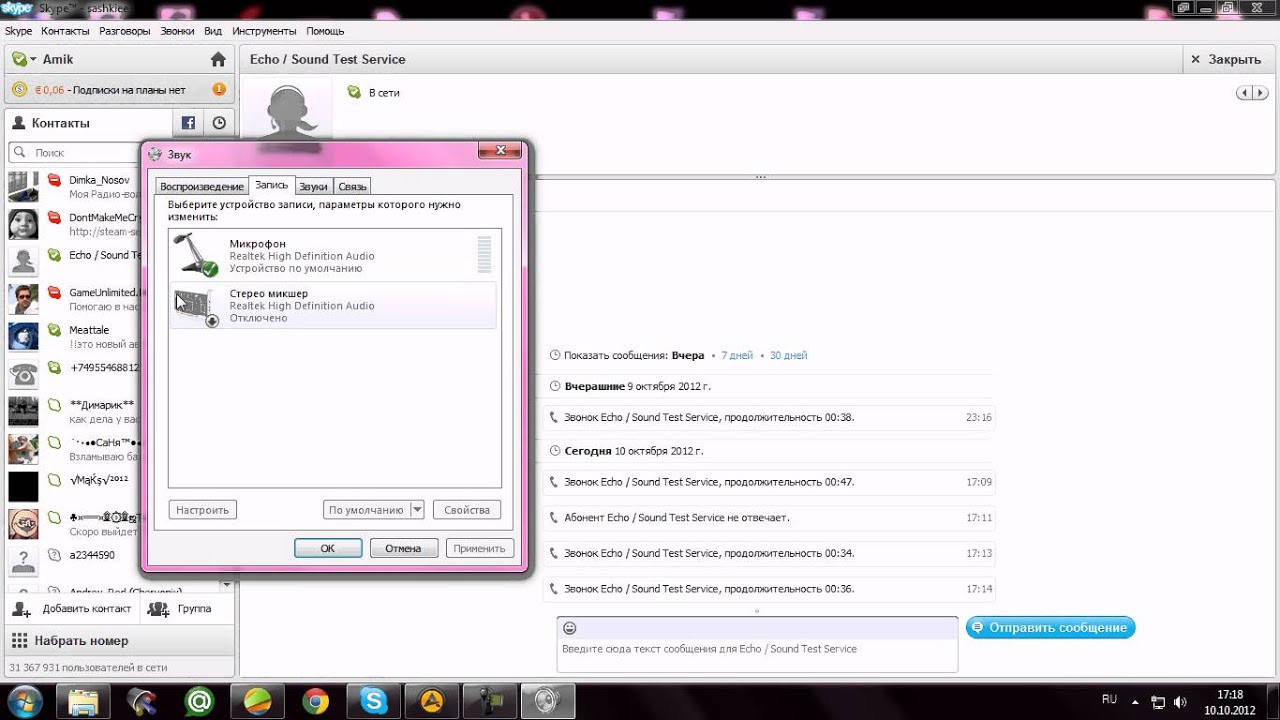Click the network tray icon
1280x720 pixels.
(x=1158, y=701)
